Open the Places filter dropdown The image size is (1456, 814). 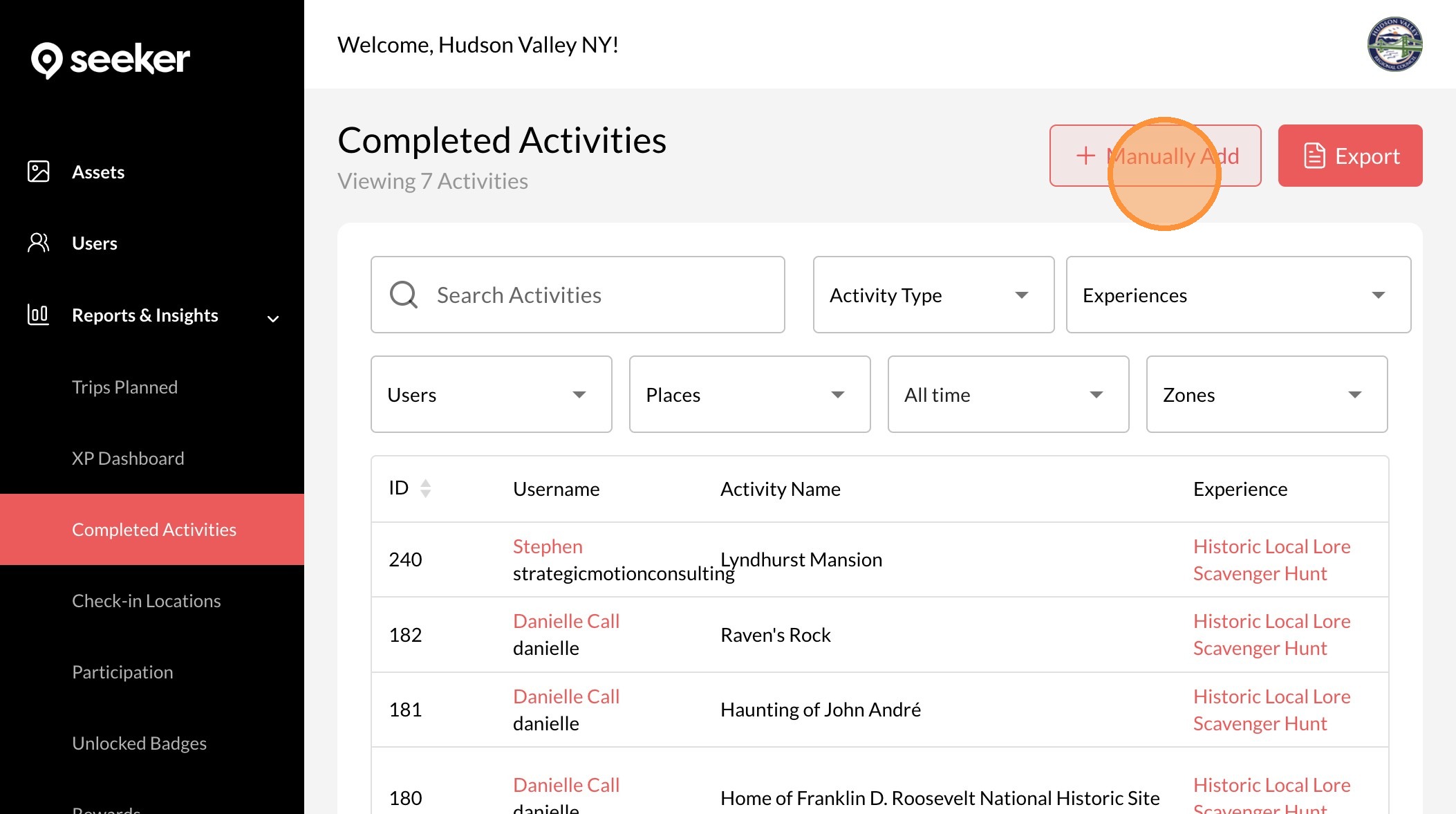pyautogui.click(x=749, y=394)
